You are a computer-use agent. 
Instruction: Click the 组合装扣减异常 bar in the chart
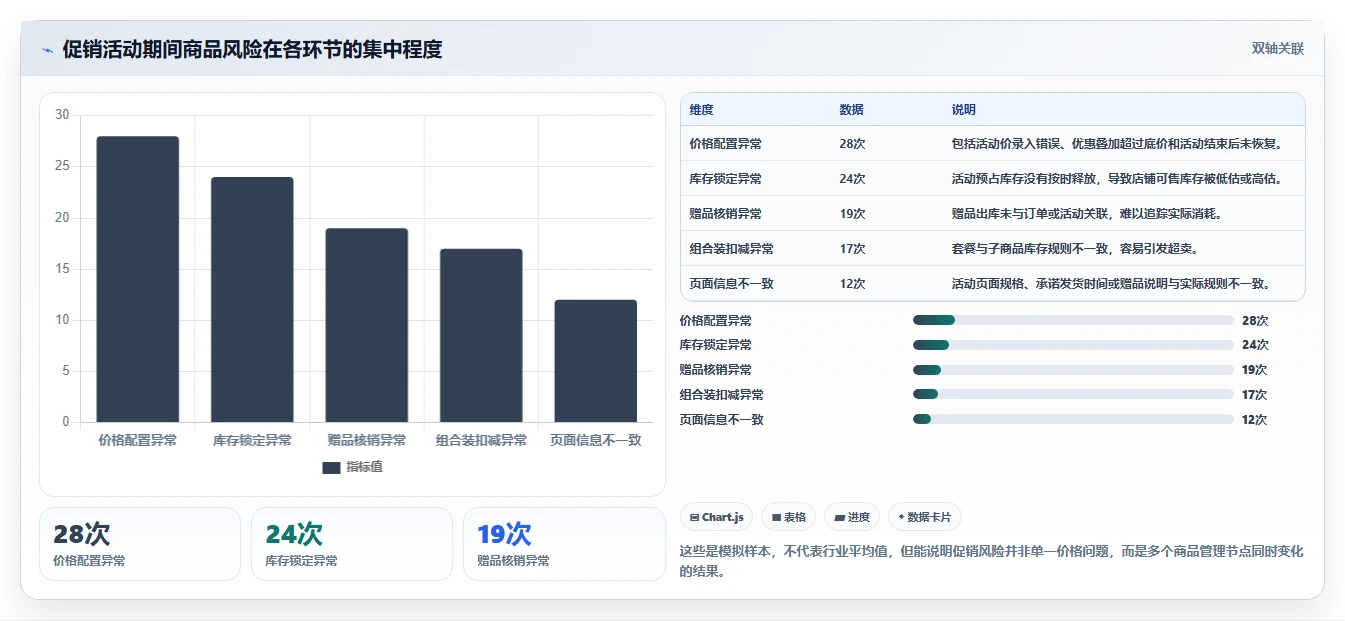click(481, 335)
